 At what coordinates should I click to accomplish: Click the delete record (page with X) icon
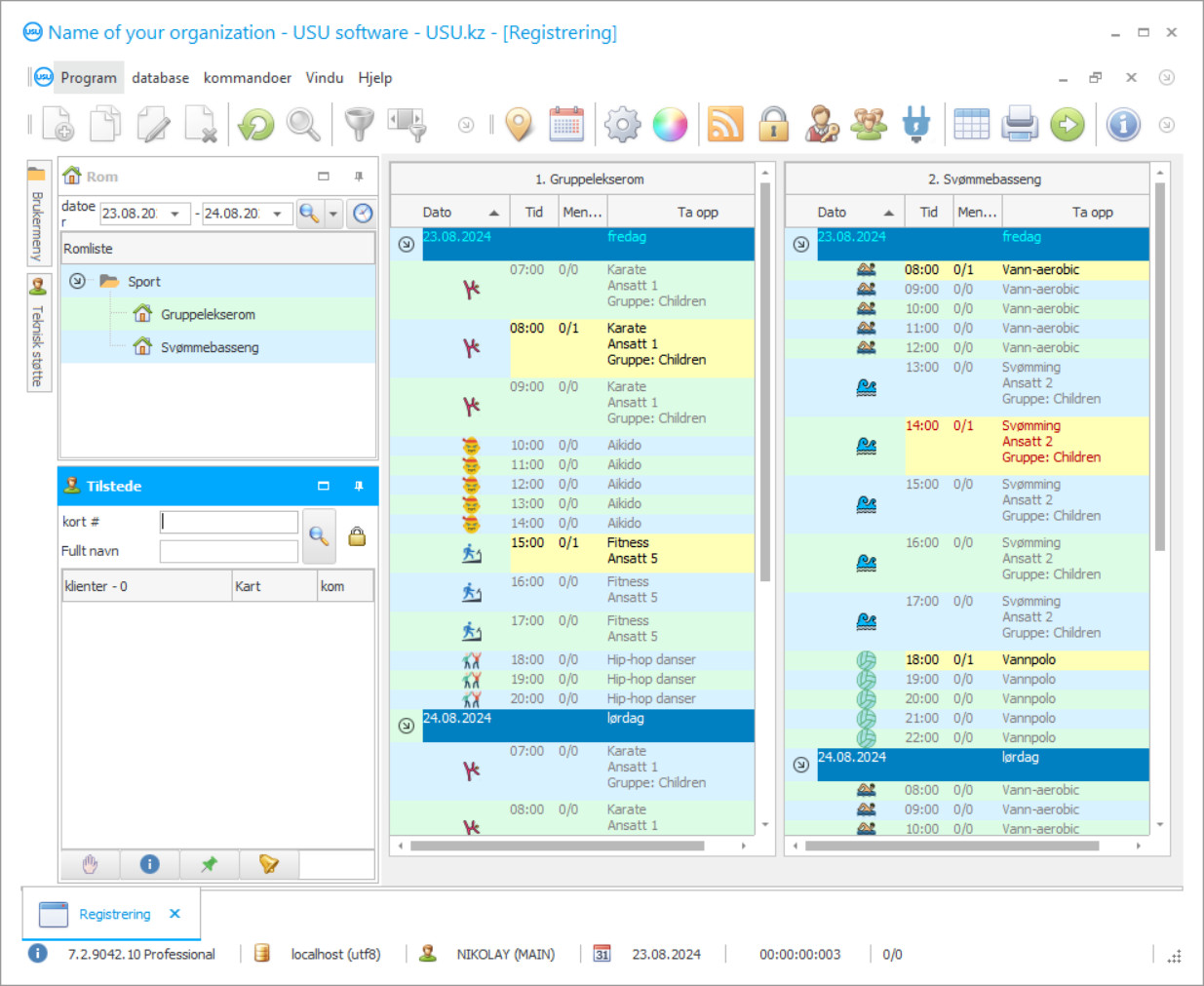coord(201,125)
